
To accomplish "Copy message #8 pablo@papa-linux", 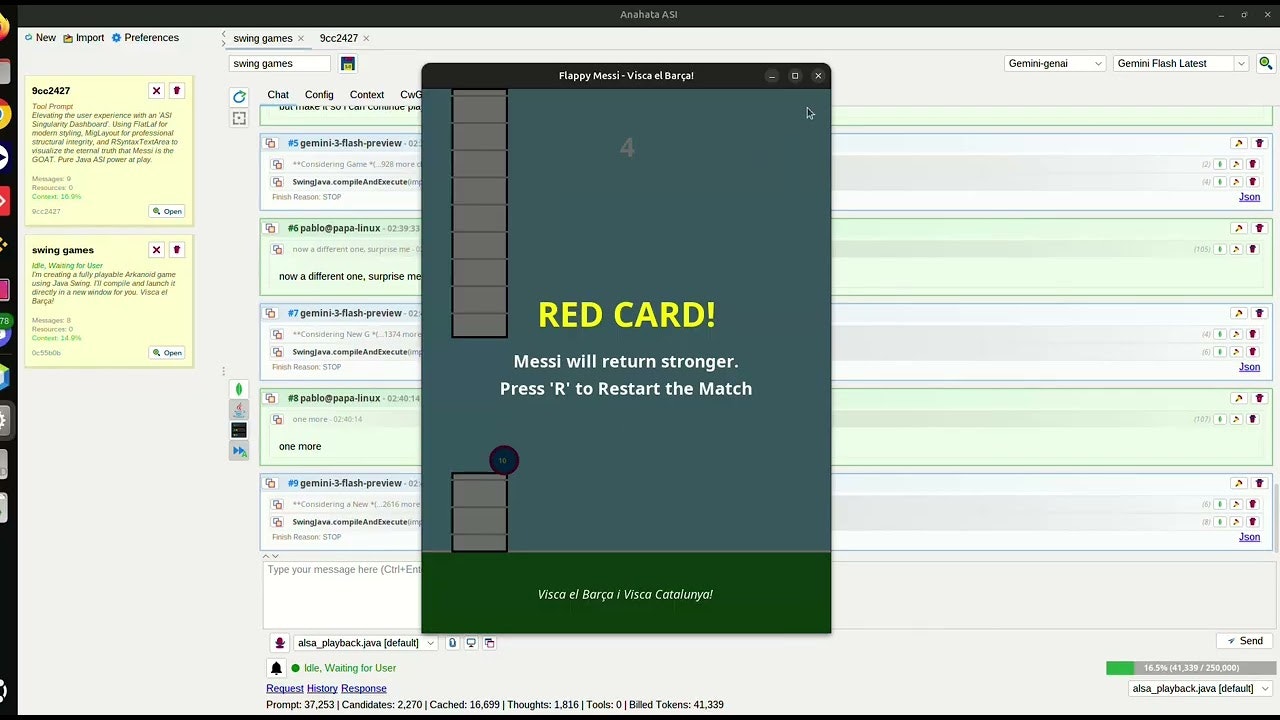I will pos(271,398).
